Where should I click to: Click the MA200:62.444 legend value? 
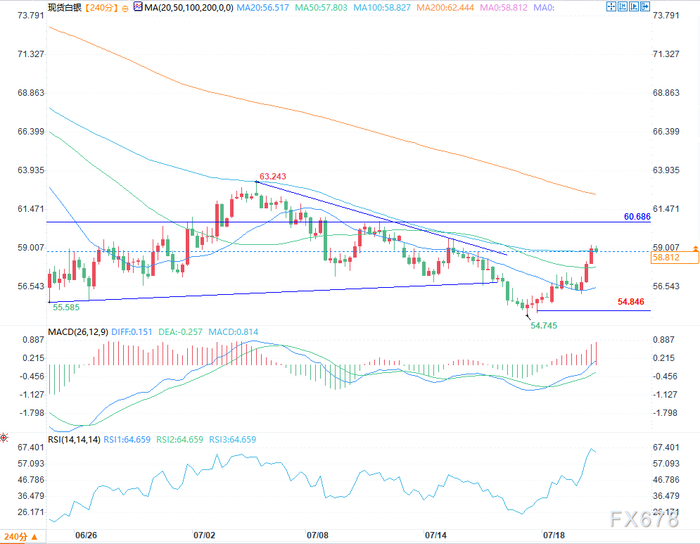tap(445, 8)
